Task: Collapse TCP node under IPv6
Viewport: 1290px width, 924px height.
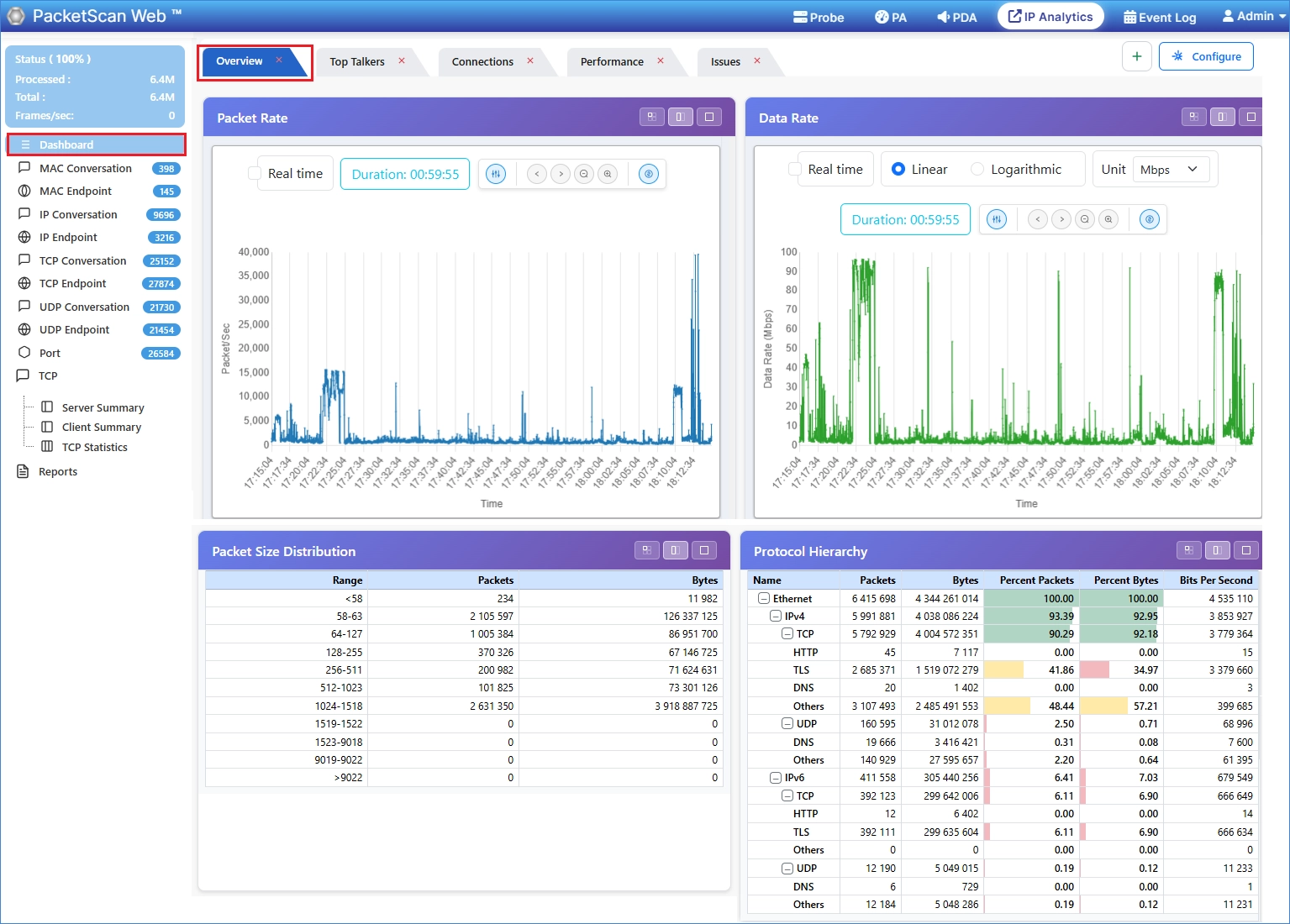Action: [x=787, y=795]
